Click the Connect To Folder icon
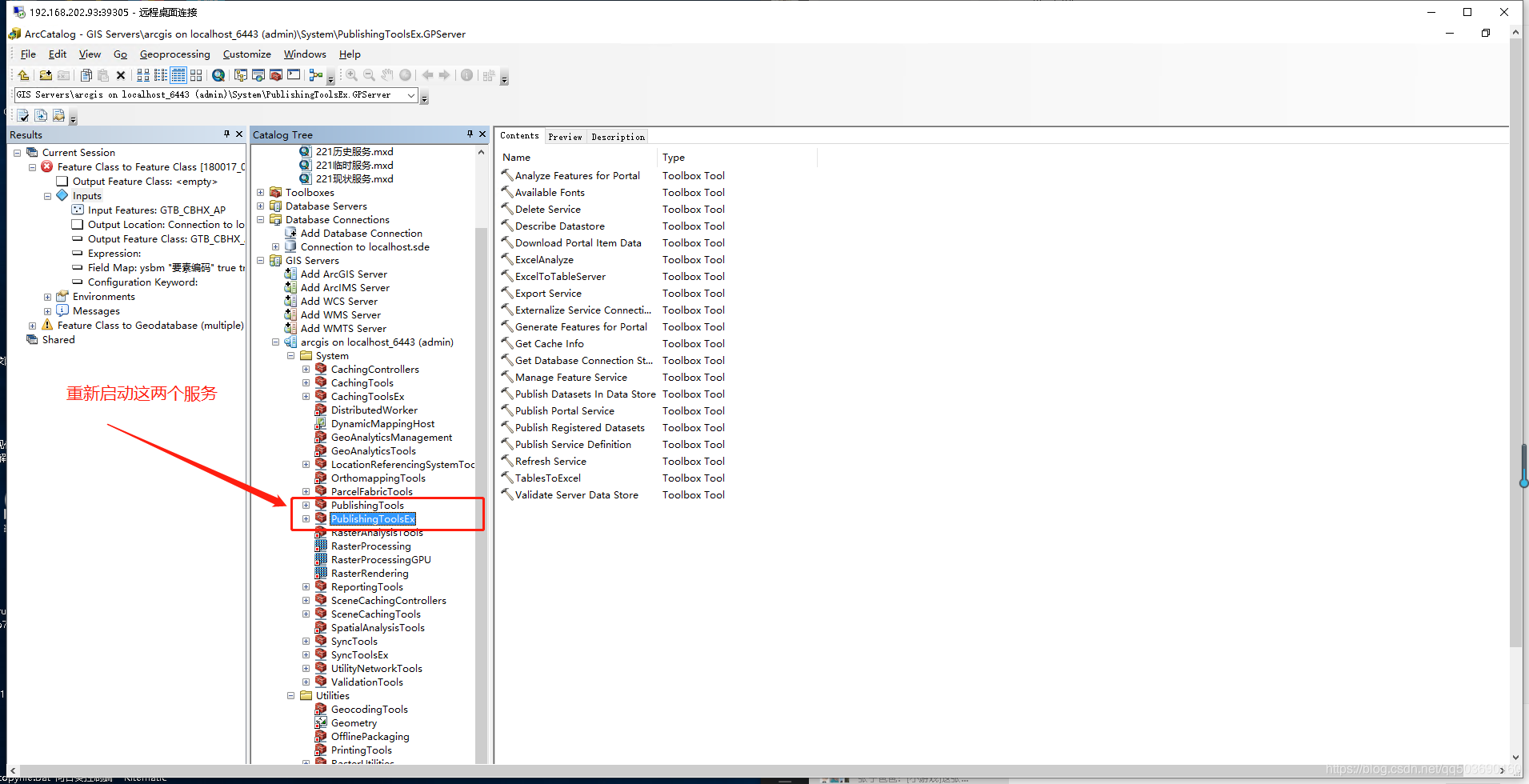 [x=46, y=75]
